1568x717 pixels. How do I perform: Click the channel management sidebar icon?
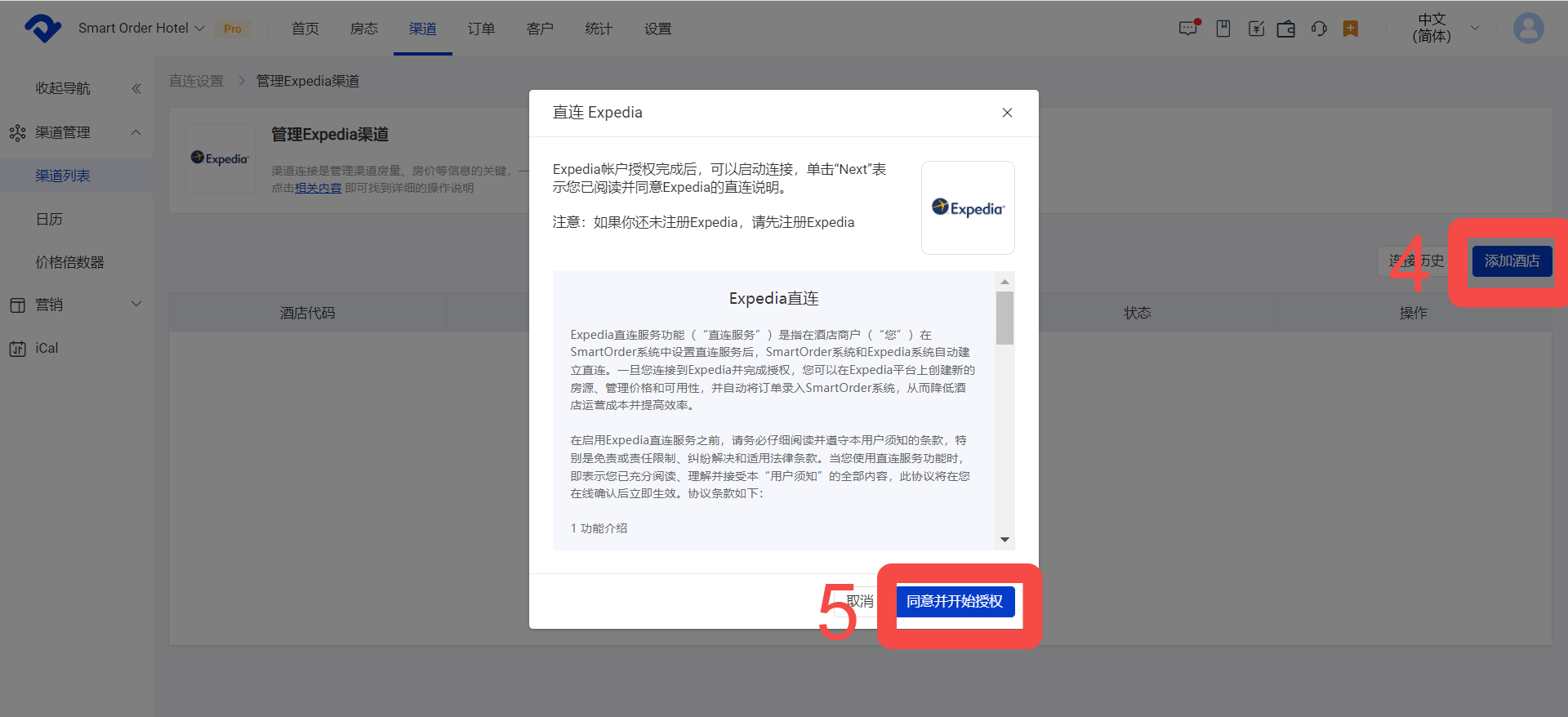pyautogui.click(x=17, y=132)
